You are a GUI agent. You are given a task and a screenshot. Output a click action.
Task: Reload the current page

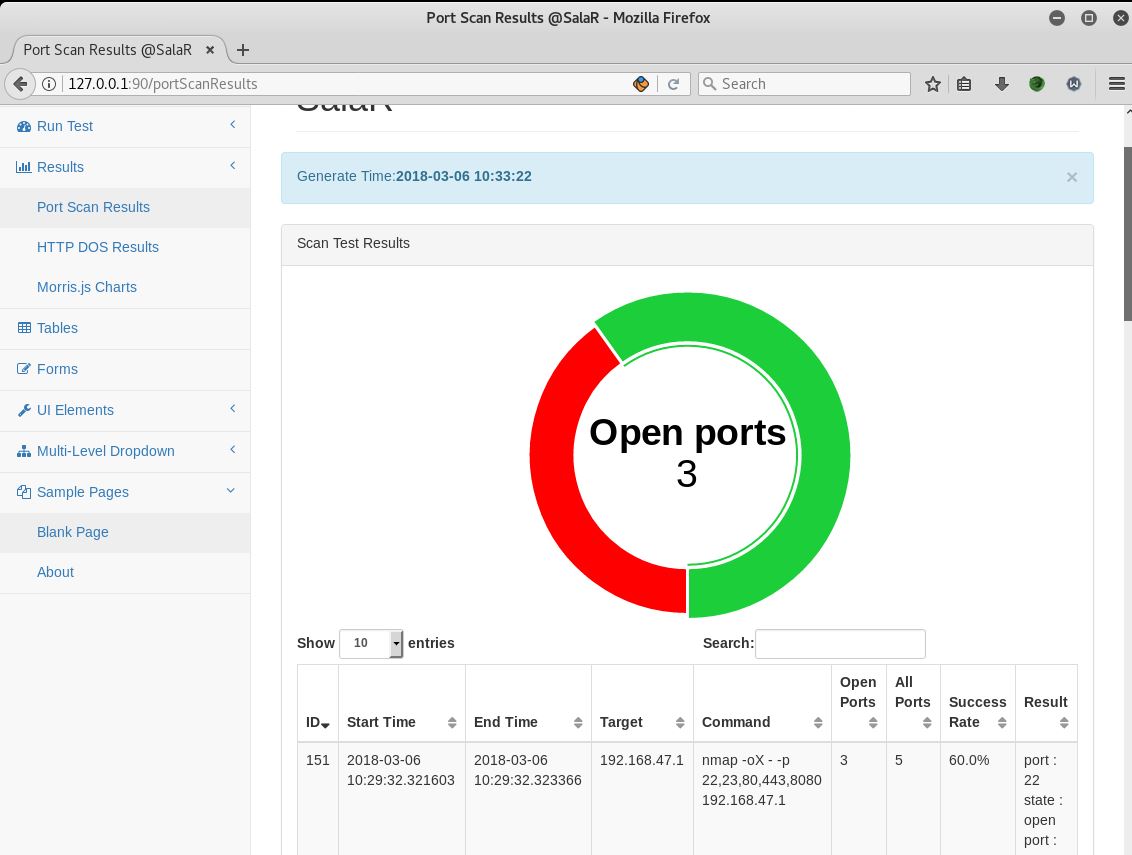(x=674, y=84)
